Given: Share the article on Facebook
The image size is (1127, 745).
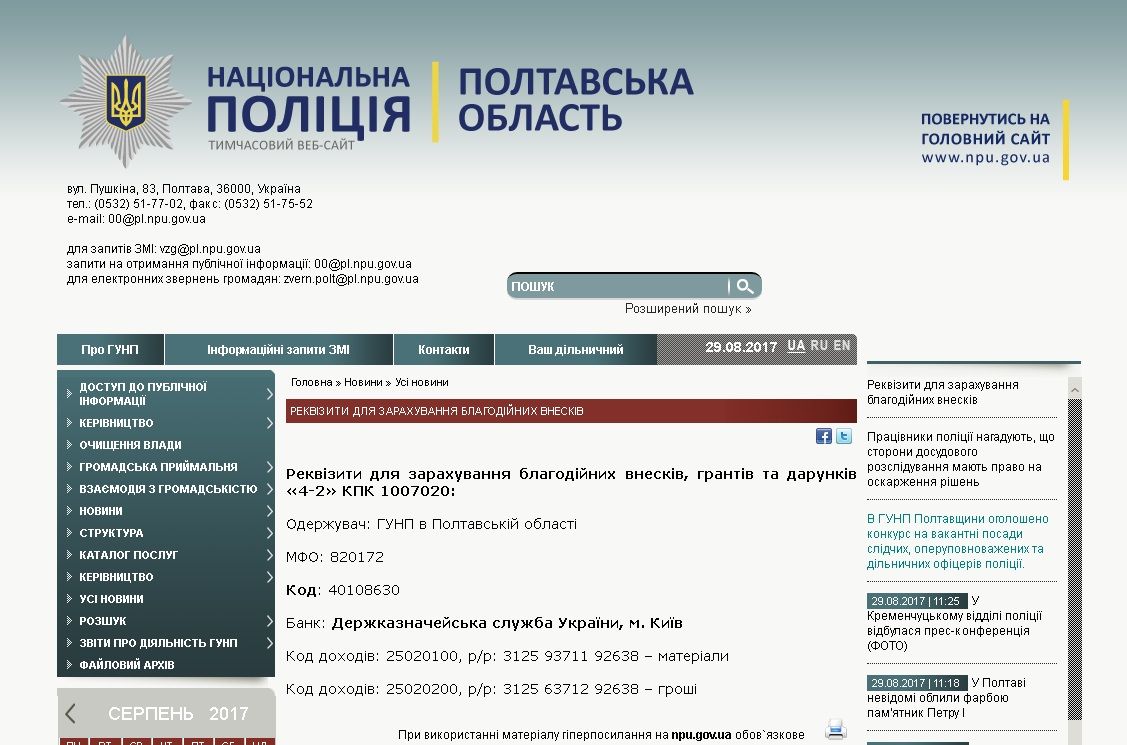Looking at the screenshot, I should 822,436.
